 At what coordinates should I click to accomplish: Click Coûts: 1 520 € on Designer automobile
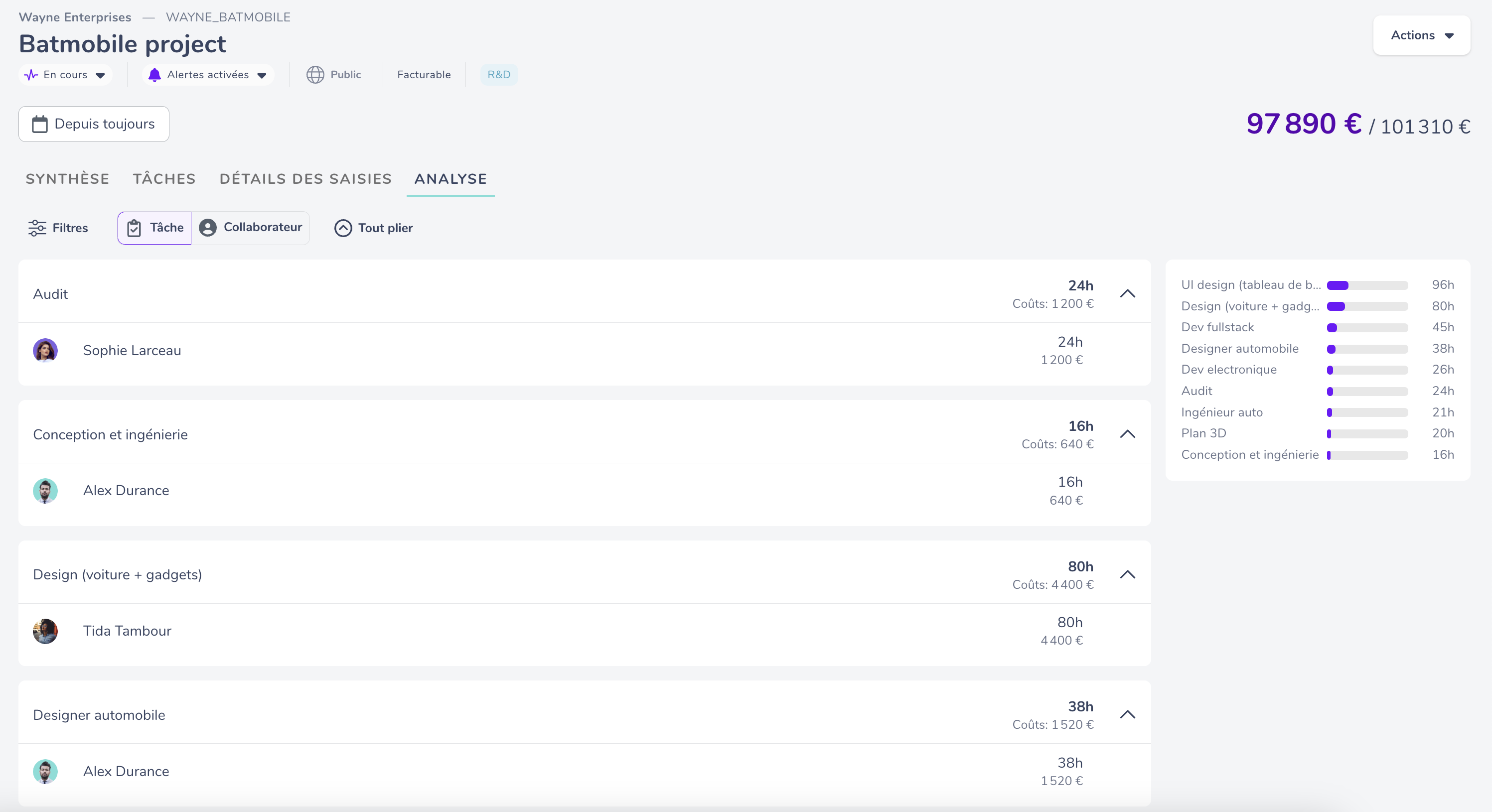(x=1052, y=724)
